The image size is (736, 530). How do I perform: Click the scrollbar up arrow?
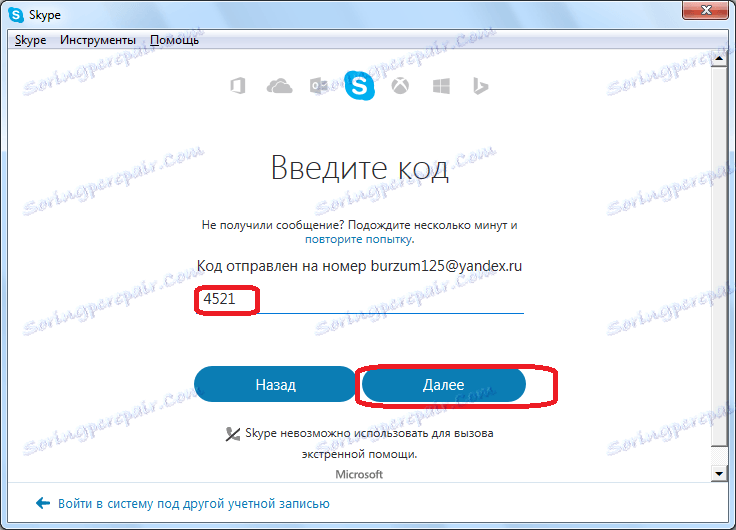tap(719, 59)
